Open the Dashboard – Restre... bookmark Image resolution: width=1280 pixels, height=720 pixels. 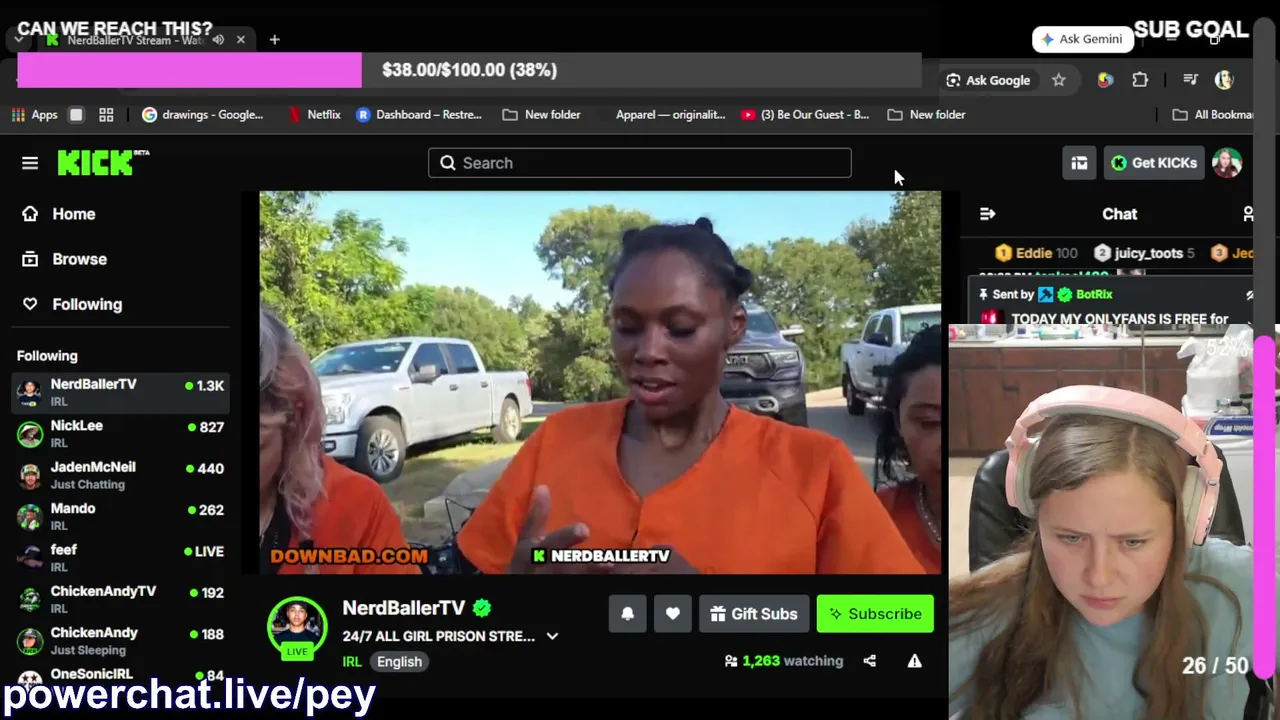(x=419, y=115)
